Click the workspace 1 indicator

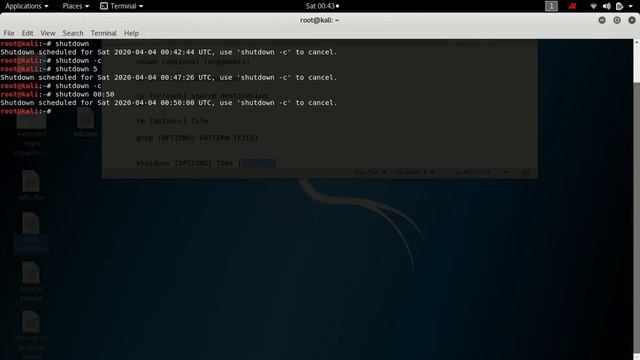[551, 6]
